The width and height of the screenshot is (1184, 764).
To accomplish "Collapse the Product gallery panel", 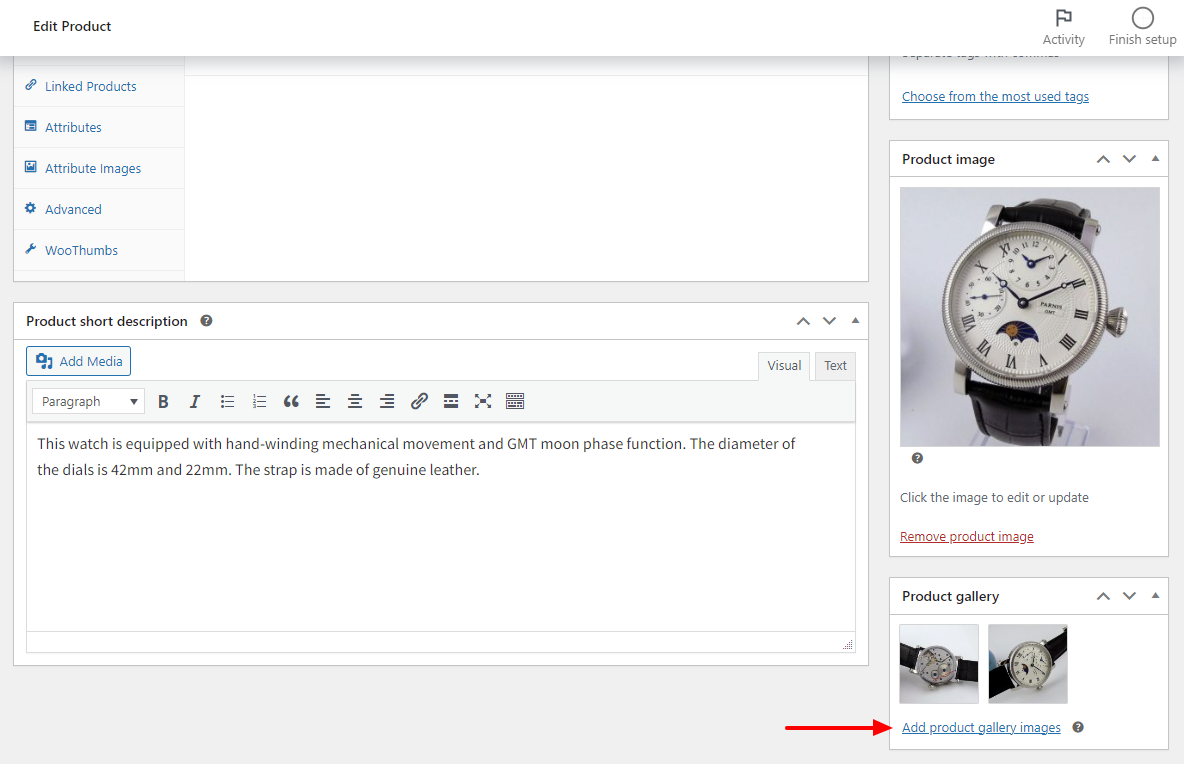I will click(x=1155, y=595).
